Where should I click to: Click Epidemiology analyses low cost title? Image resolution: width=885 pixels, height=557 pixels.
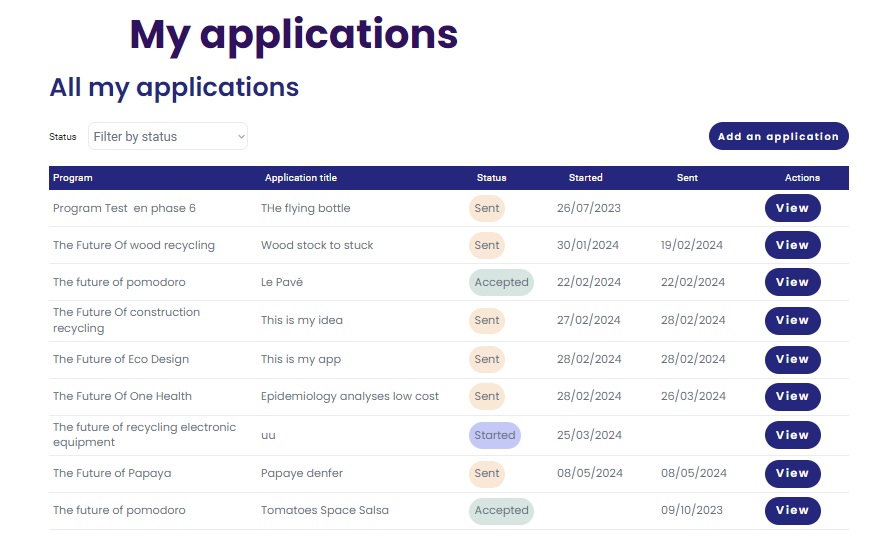coord(349,396)
